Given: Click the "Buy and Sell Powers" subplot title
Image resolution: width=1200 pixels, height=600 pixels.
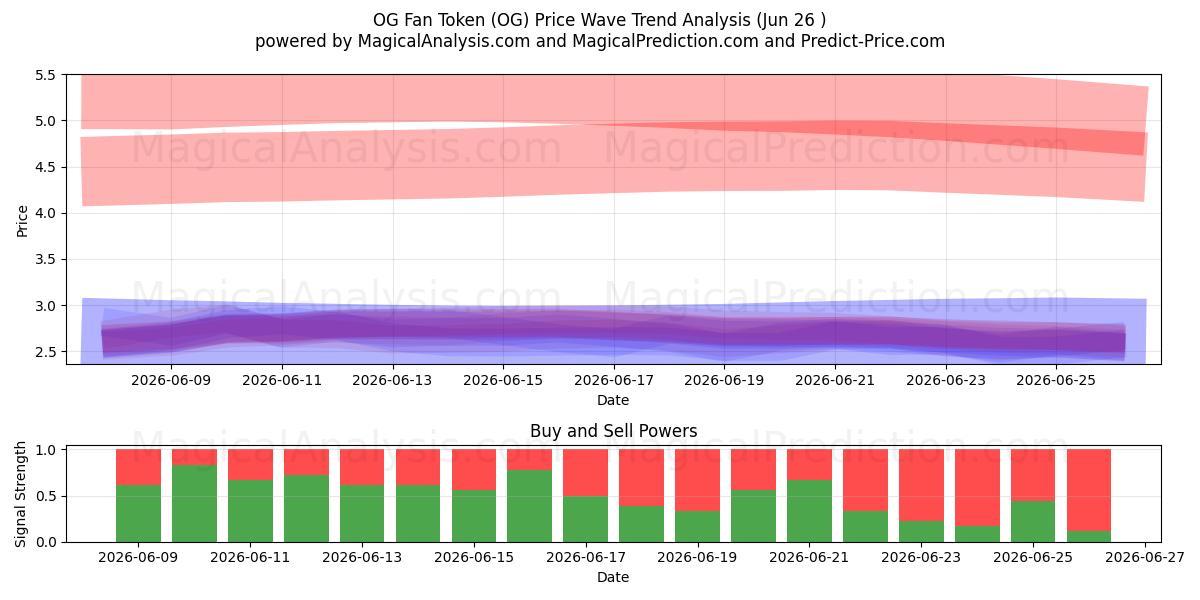Looking at the screenshot, I should click(x=613, y=432).
